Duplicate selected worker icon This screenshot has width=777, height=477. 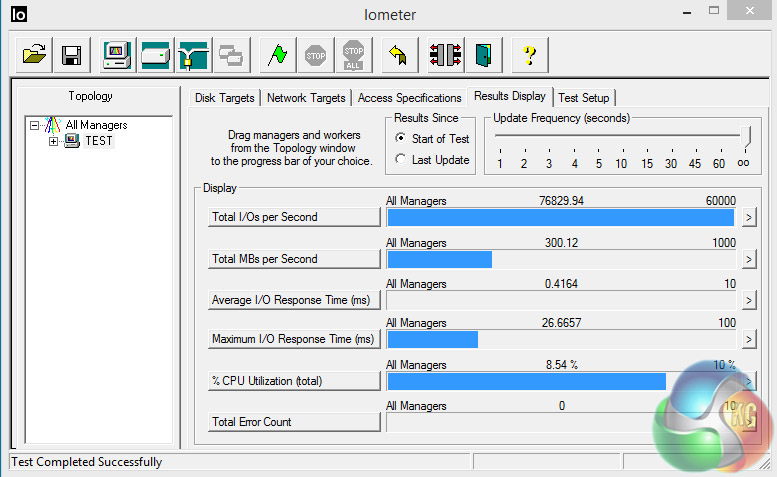pos(231,55)
